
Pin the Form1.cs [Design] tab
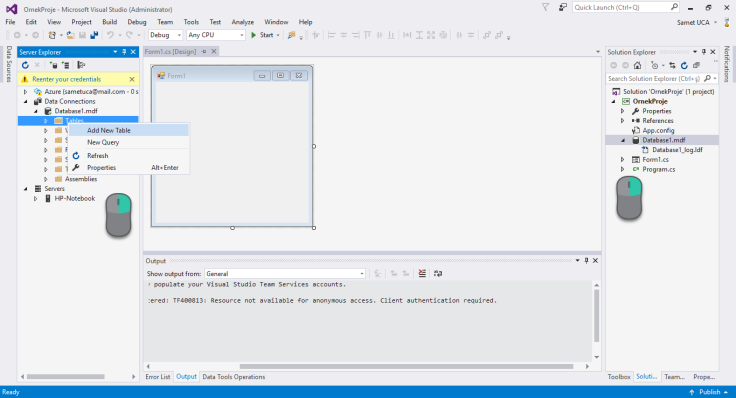click(204, 52)
